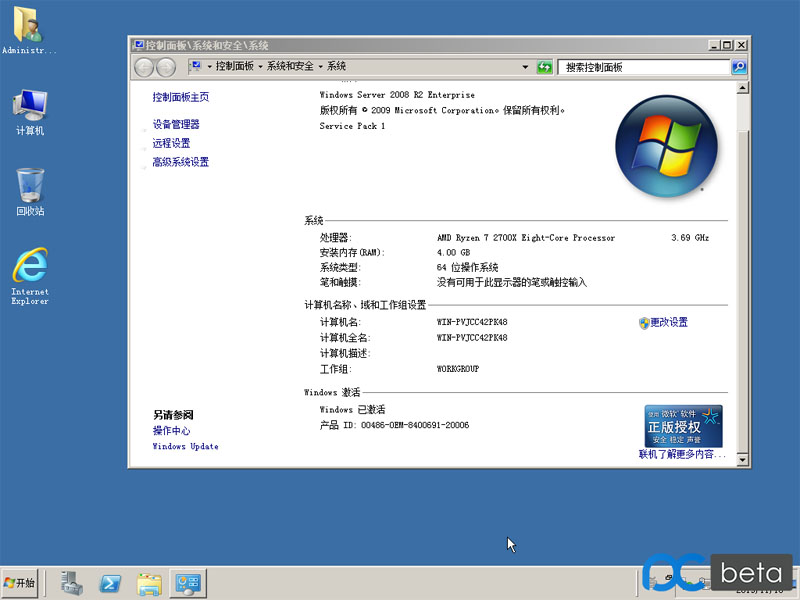This screenshot has height=600, width=800.
Task: Click the text "Windows Server 2008 R2 Enterprise"
Action: pyautogui.click(x=397, y=95)
